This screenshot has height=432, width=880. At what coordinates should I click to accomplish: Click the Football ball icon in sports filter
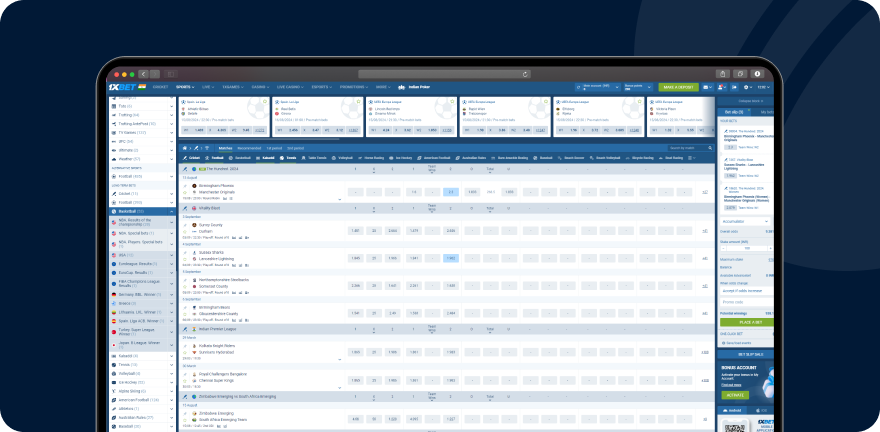(x=207, y=158)
